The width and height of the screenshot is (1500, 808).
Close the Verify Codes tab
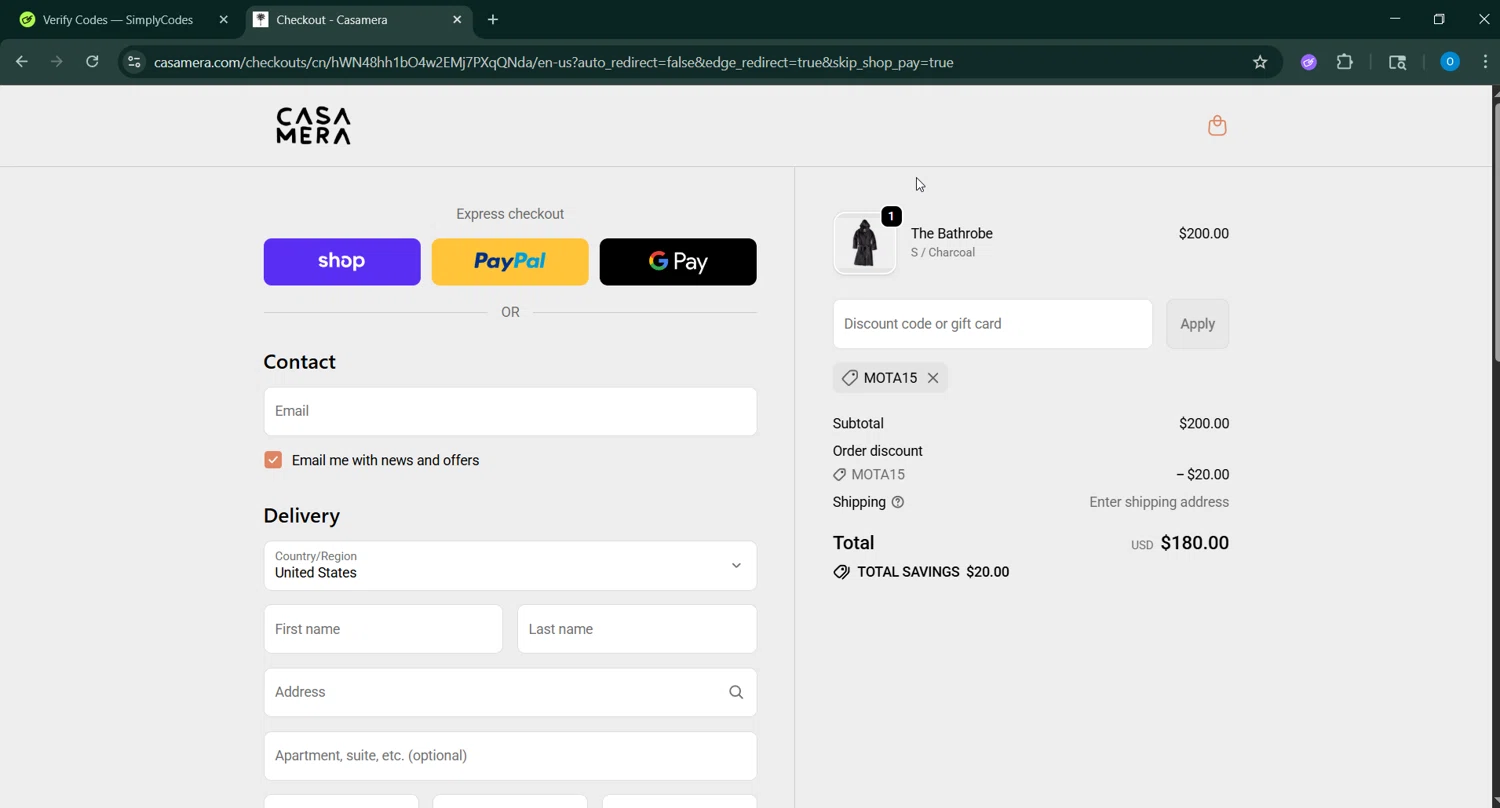[x=223, y=20]
